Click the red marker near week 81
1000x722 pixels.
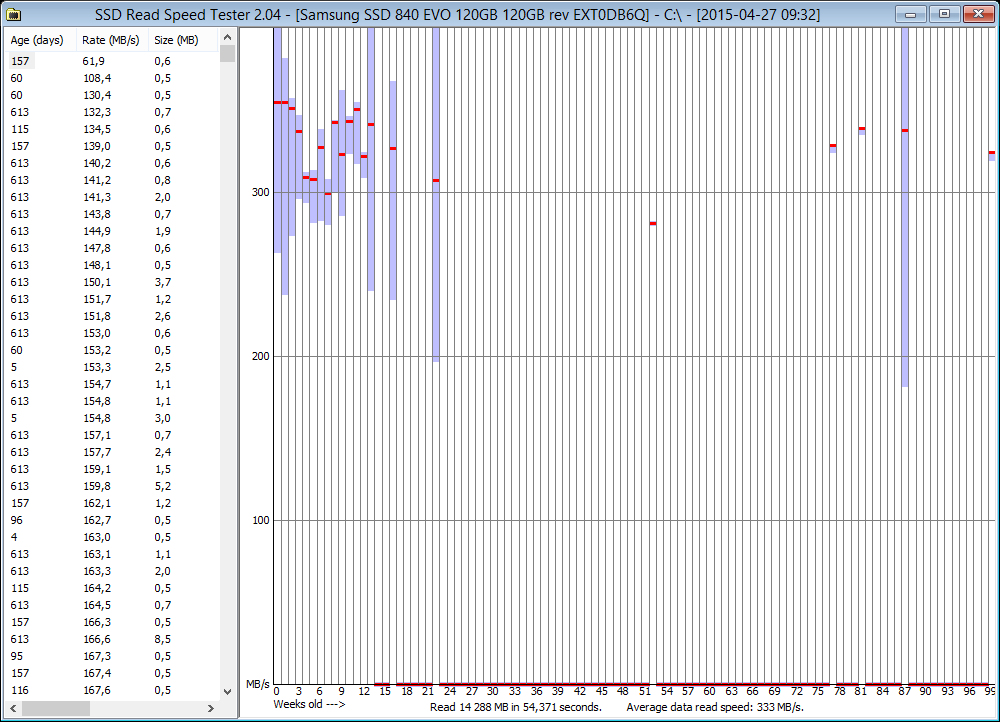point(862,129)
